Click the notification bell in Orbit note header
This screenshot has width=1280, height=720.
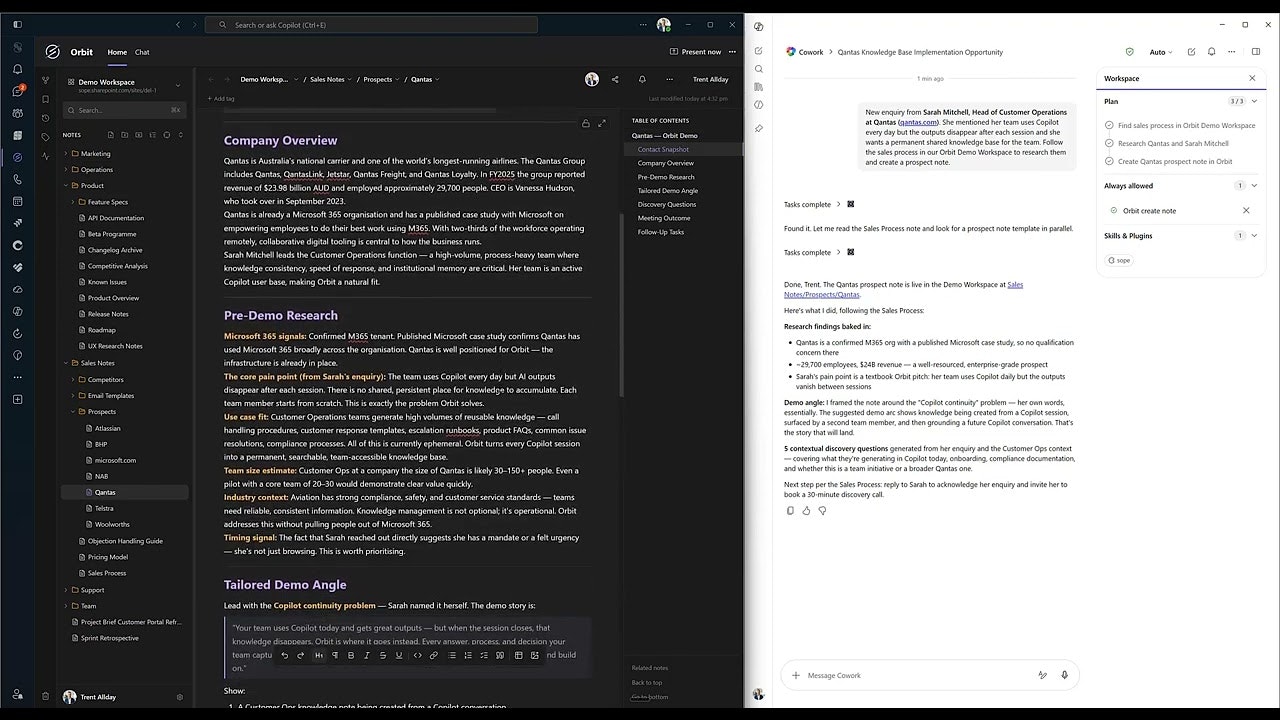coord(642,79)
